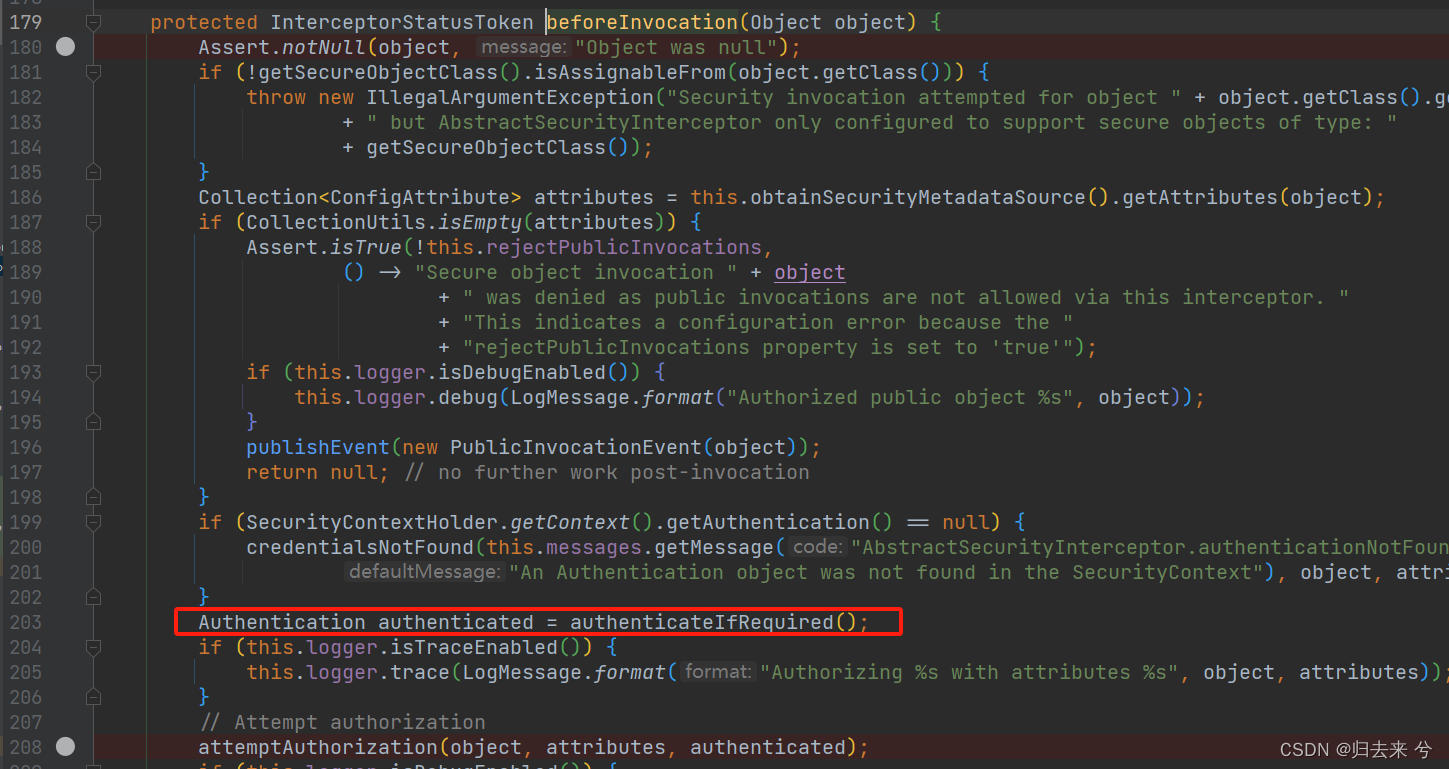Click the fold-end marker beside line 206
The height and width of the screenshot is (769, 1449).
(93, 697)
